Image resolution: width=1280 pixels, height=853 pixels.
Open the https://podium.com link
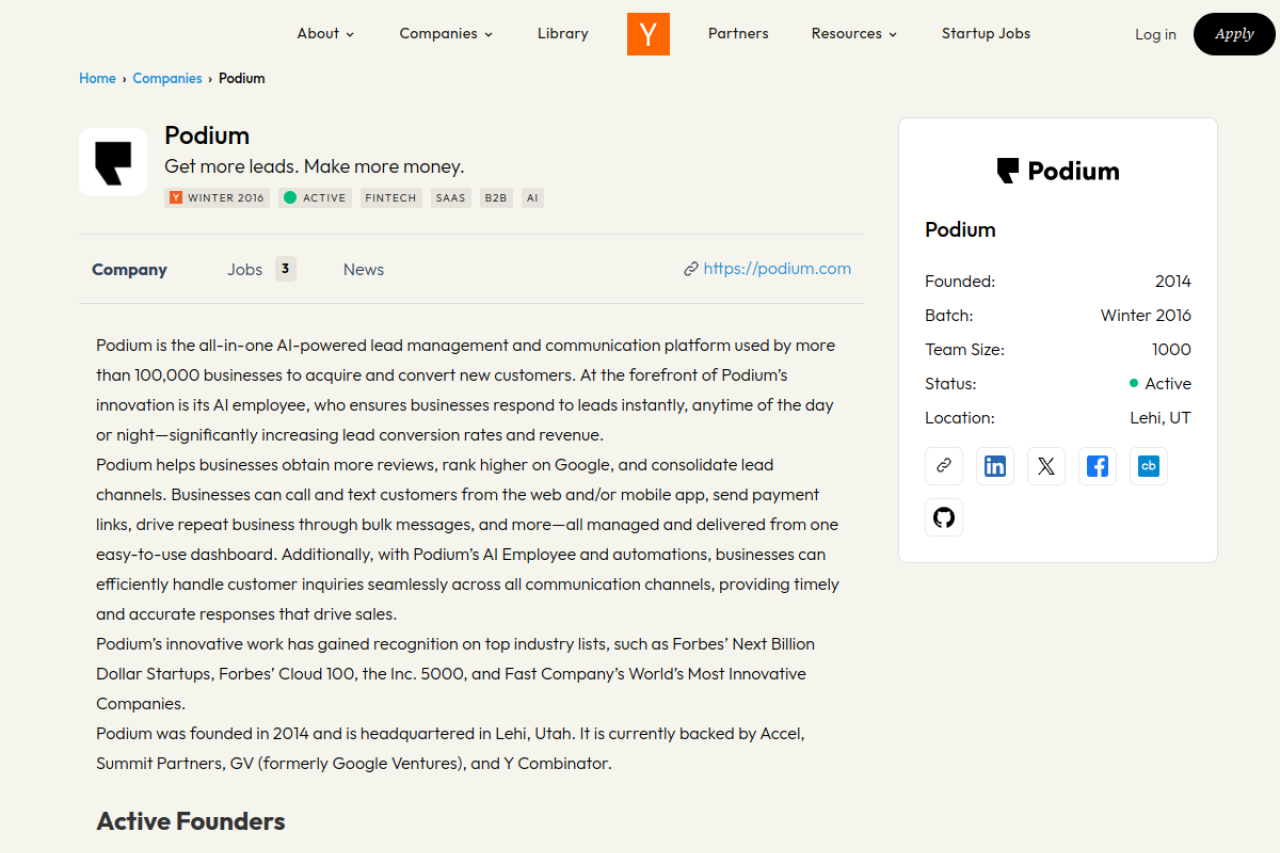click(x=777, y=269)
